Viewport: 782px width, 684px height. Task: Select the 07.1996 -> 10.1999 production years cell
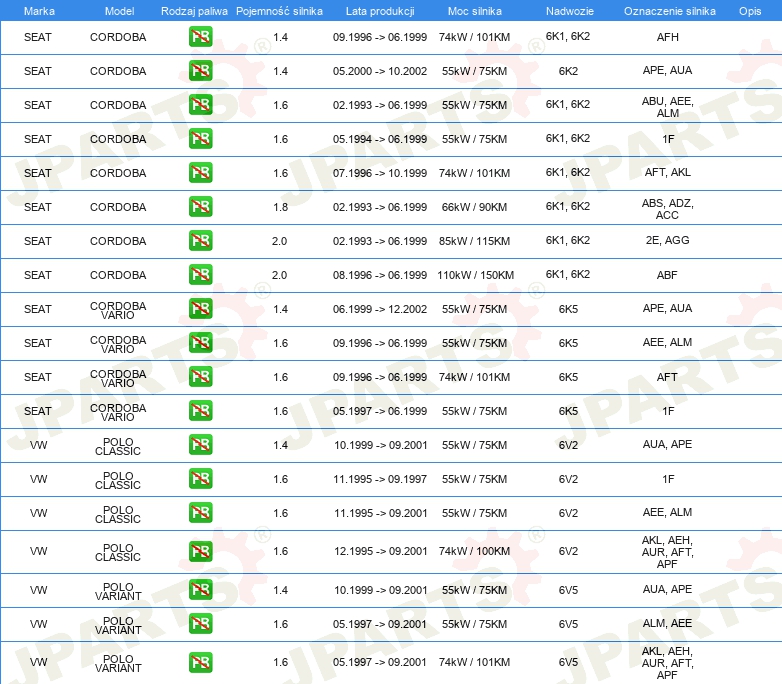click(380, 173)
